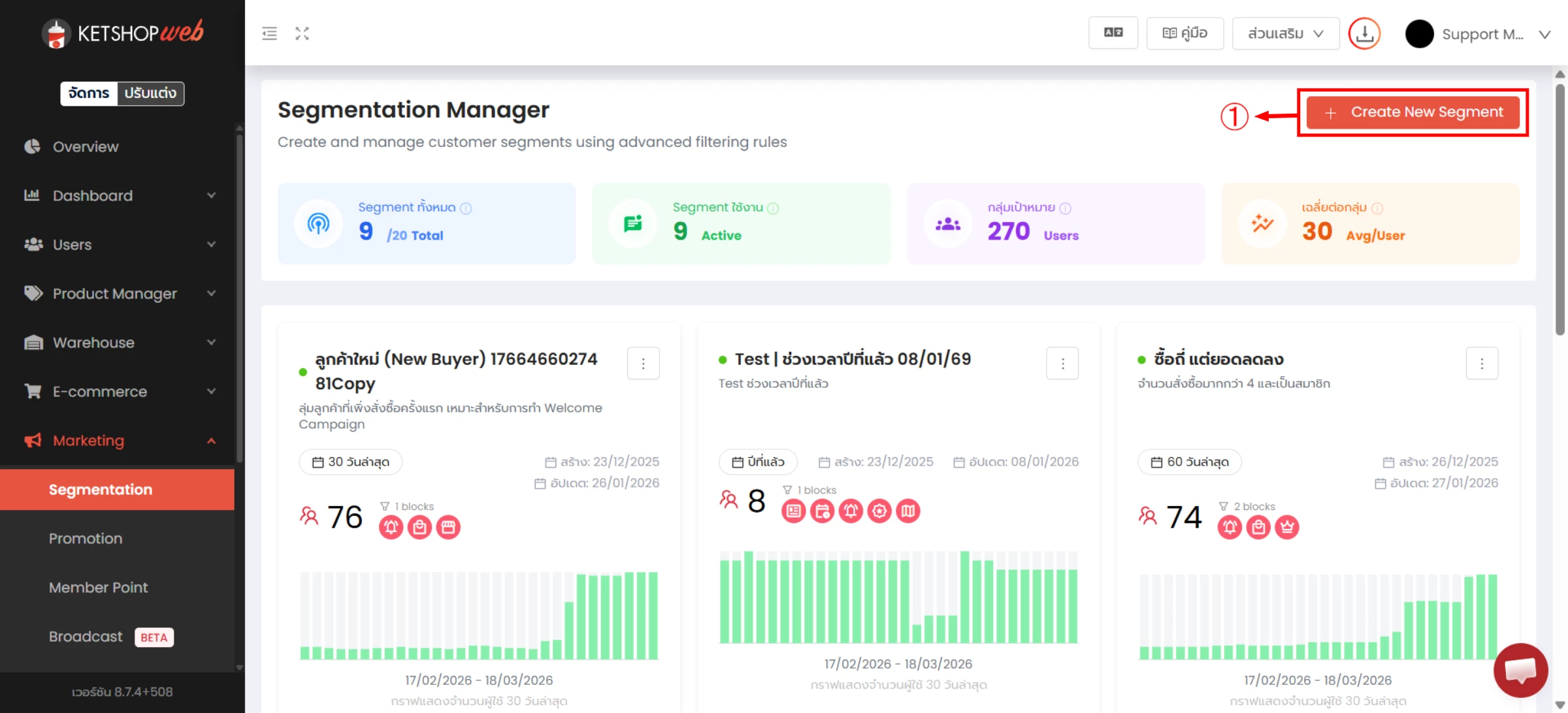This screenshot has width=1568, height=713.
Task: Click the language translate icon button
Action: point(1113,33)
